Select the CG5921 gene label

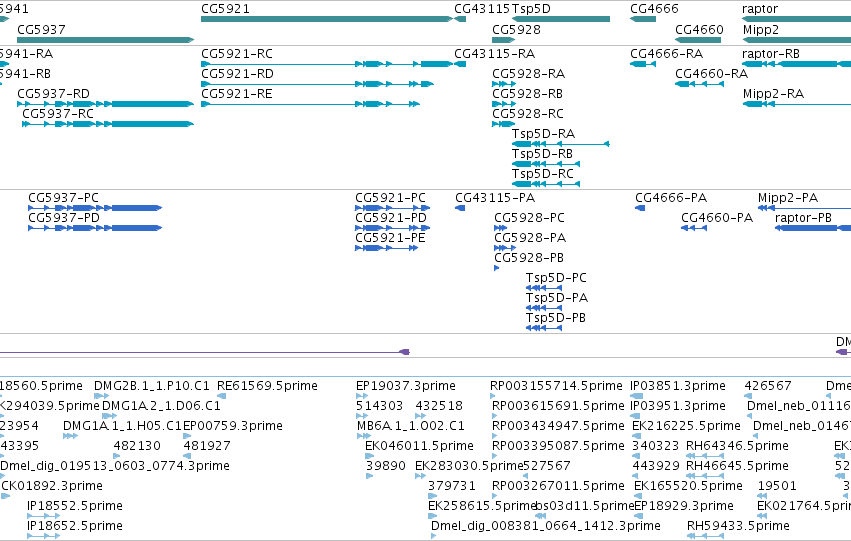tap(225, 9)
